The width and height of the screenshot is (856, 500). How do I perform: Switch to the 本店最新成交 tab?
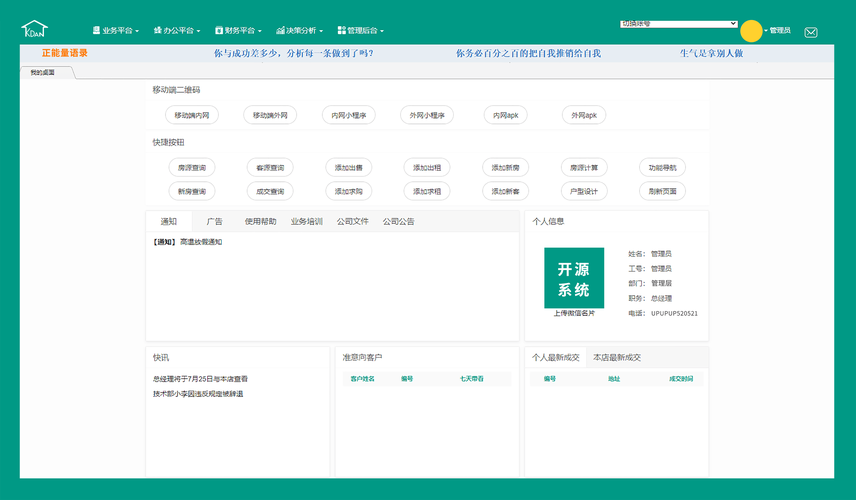617,357
